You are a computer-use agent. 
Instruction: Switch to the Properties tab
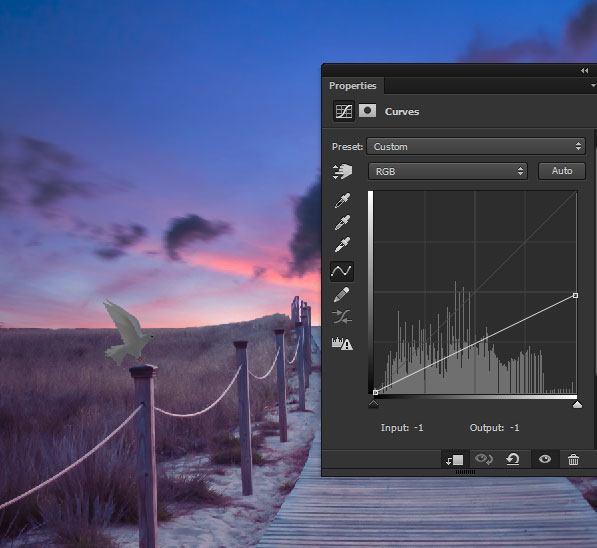coord(353,86)
